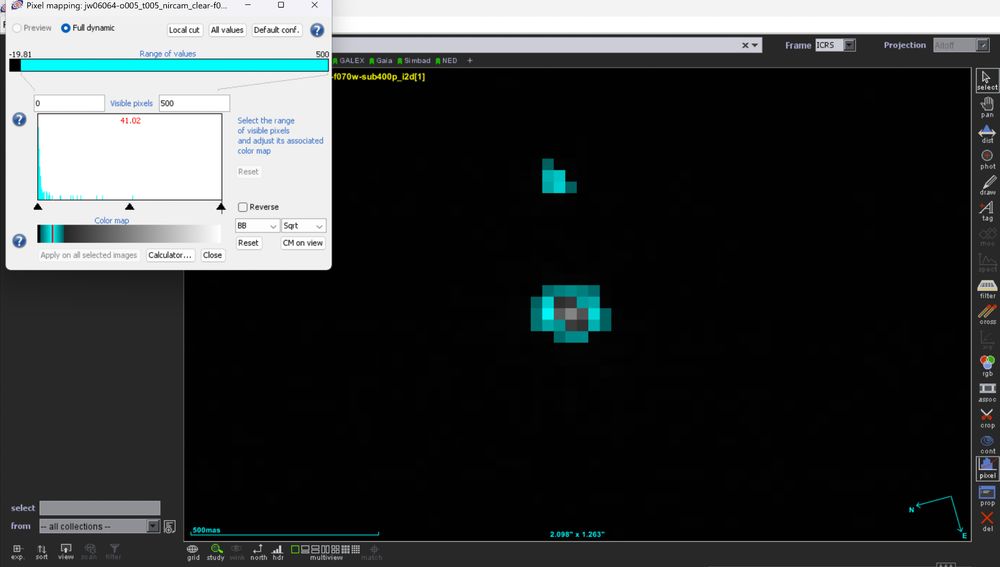Viewport: 1000px width, 567px height.
Task: Click the del delete tool
Action: (987, 521)
